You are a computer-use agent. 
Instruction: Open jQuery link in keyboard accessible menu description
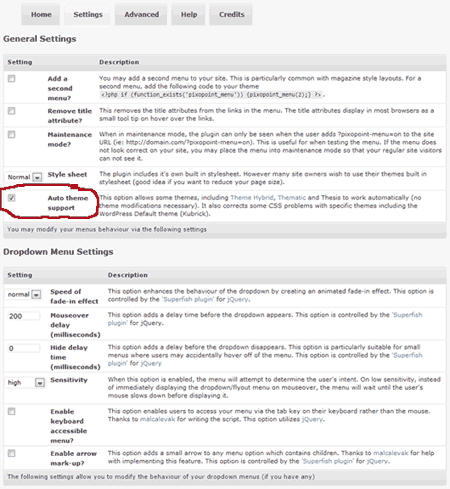tap(312, 419)
